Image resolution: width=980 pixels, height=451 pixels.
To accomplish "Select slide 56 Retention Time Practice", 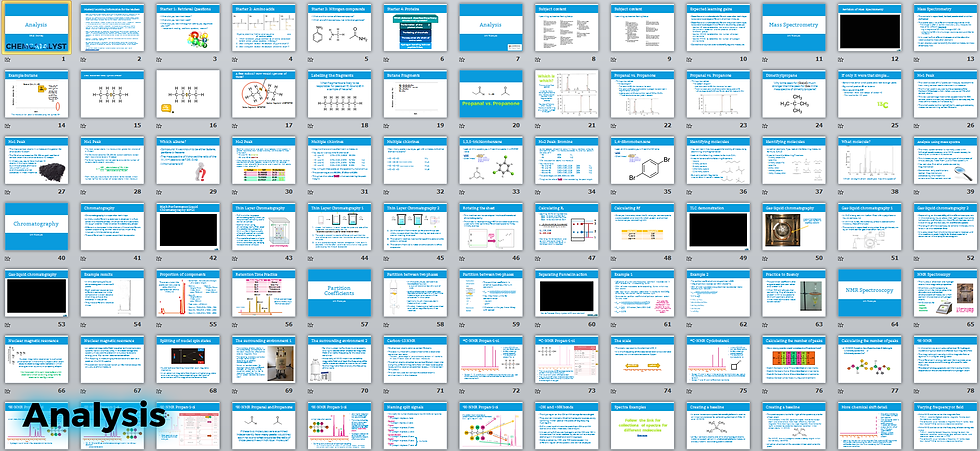I will click(x=263, y=292).
